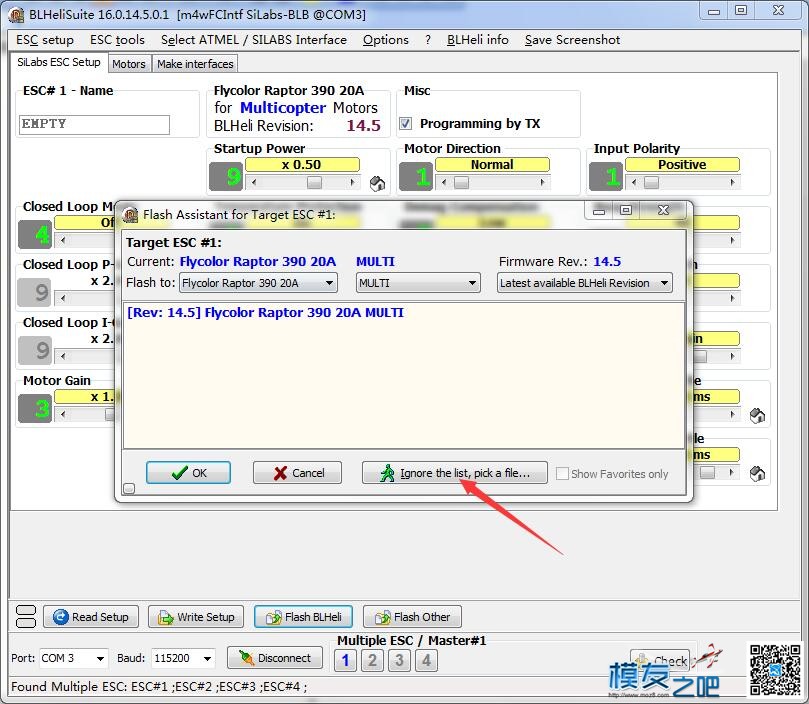Click the Flash BLHeli chip icon

coord(273,617)
